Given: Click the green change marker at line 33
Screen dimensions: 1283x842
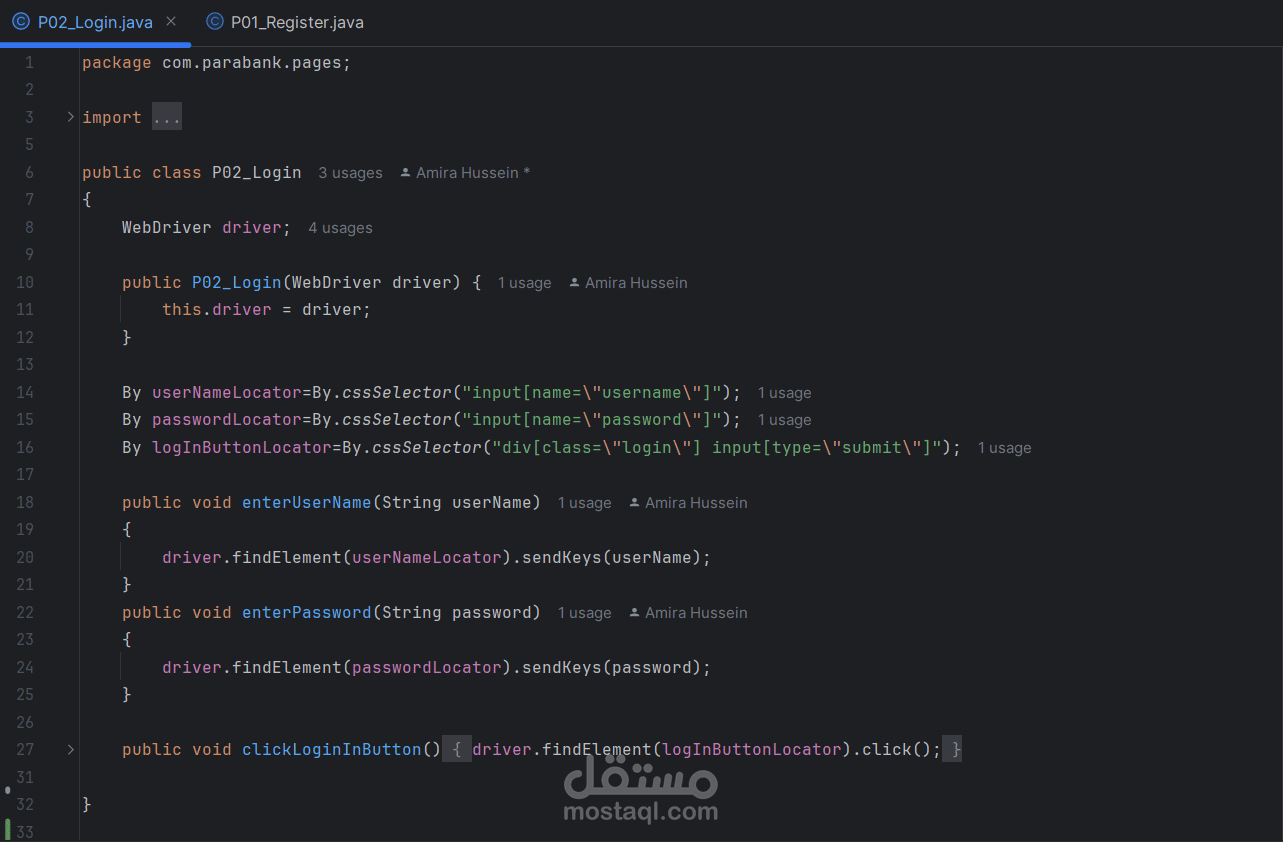Looking at the screenshot, I should point(8,829).
